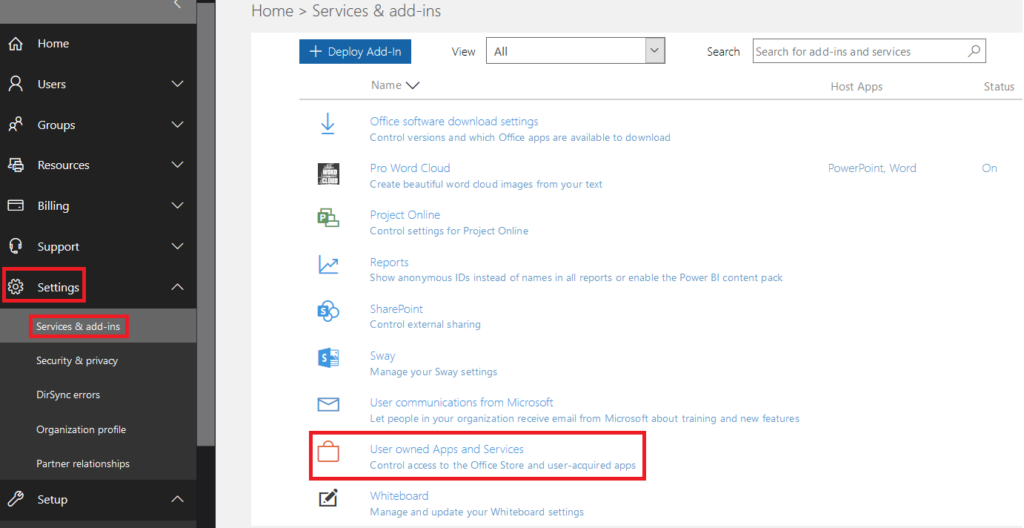This screenshot has width=1024, height=528.
Task: Expand the Support menu chevron
Action: tap(177, 246)
